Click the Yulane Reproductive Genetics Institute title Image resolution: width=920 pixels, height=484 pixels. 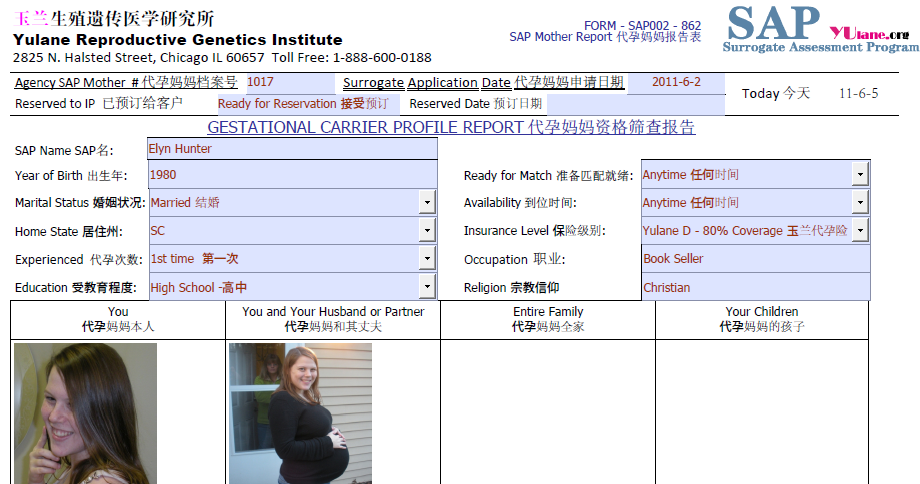[178, 40]
